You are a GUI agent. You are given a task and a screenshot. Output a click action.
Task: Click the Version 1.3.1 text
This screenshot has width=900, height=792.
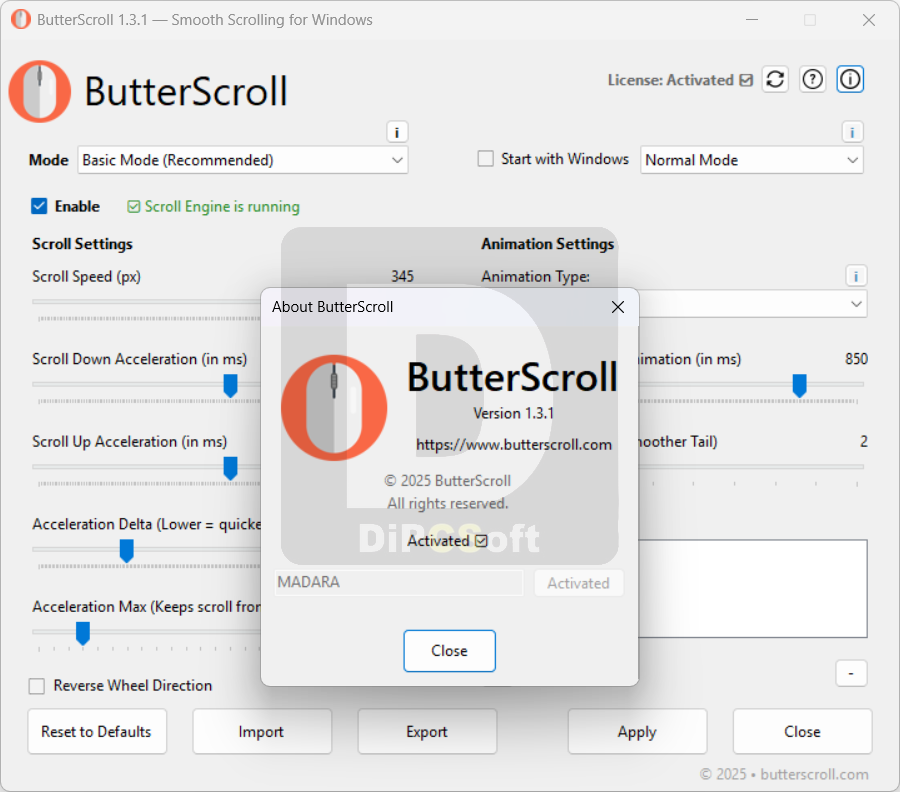point(514,413)
